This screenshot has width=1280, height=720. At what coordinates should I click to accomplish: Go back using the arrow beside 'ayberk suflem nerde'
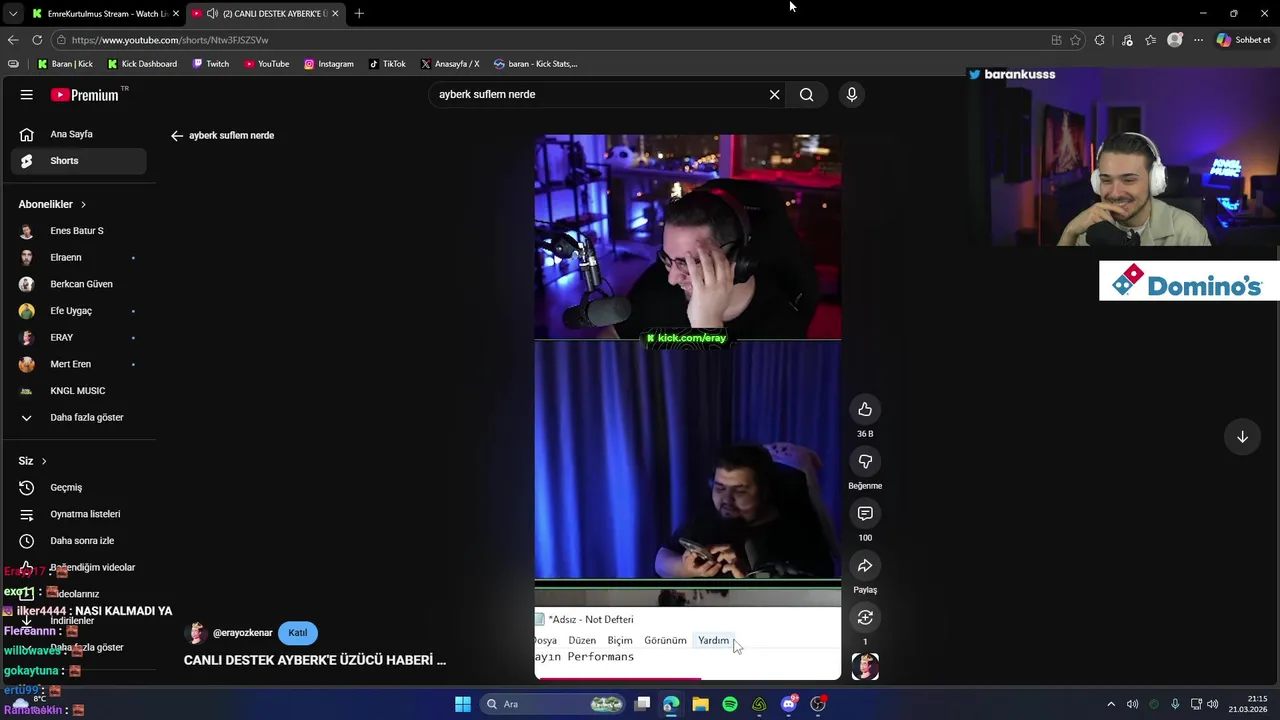coord(177,135)
